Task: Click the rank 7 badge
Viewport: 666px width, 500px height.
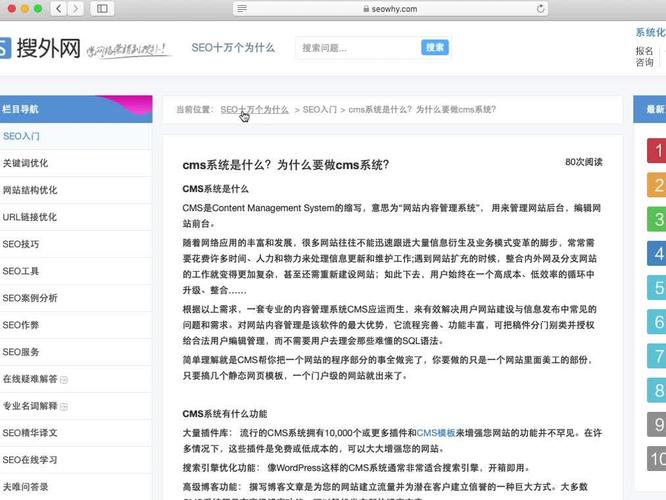Action: (657, 356)
